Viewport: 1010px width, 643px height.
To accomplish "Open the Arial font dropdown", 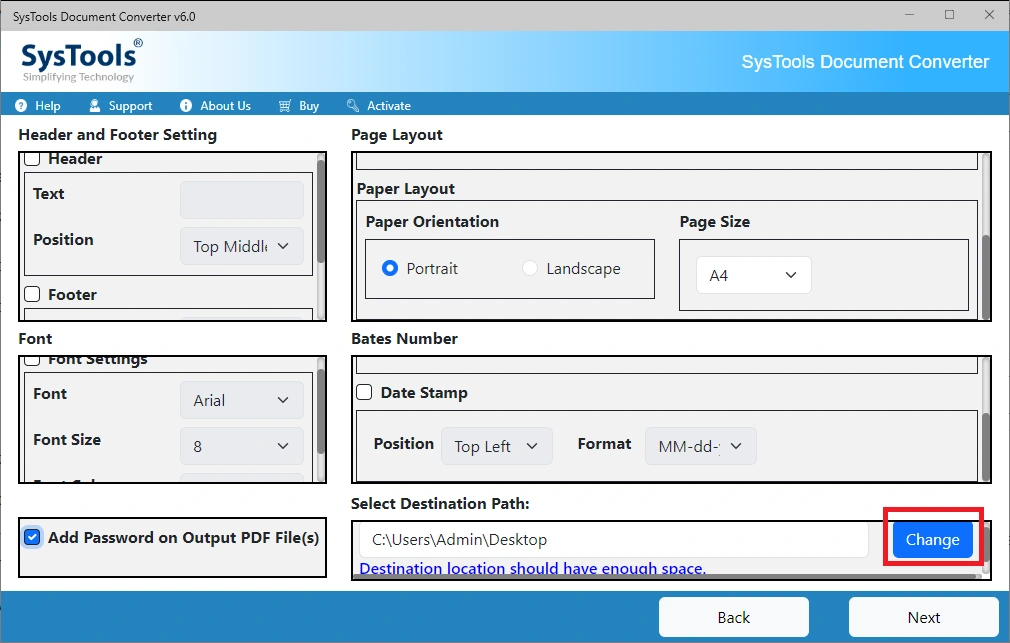I will (x=242, y=400).
